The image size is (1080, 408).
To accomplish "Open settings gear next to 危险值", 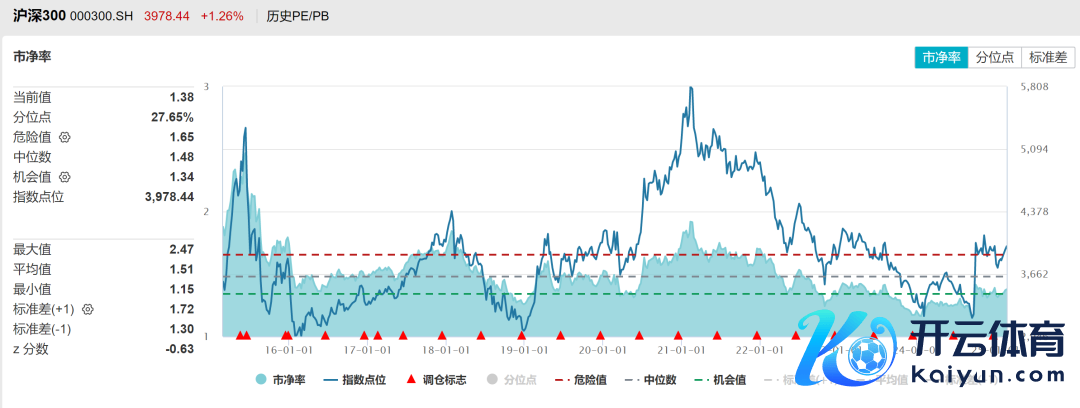I will 66,137.
